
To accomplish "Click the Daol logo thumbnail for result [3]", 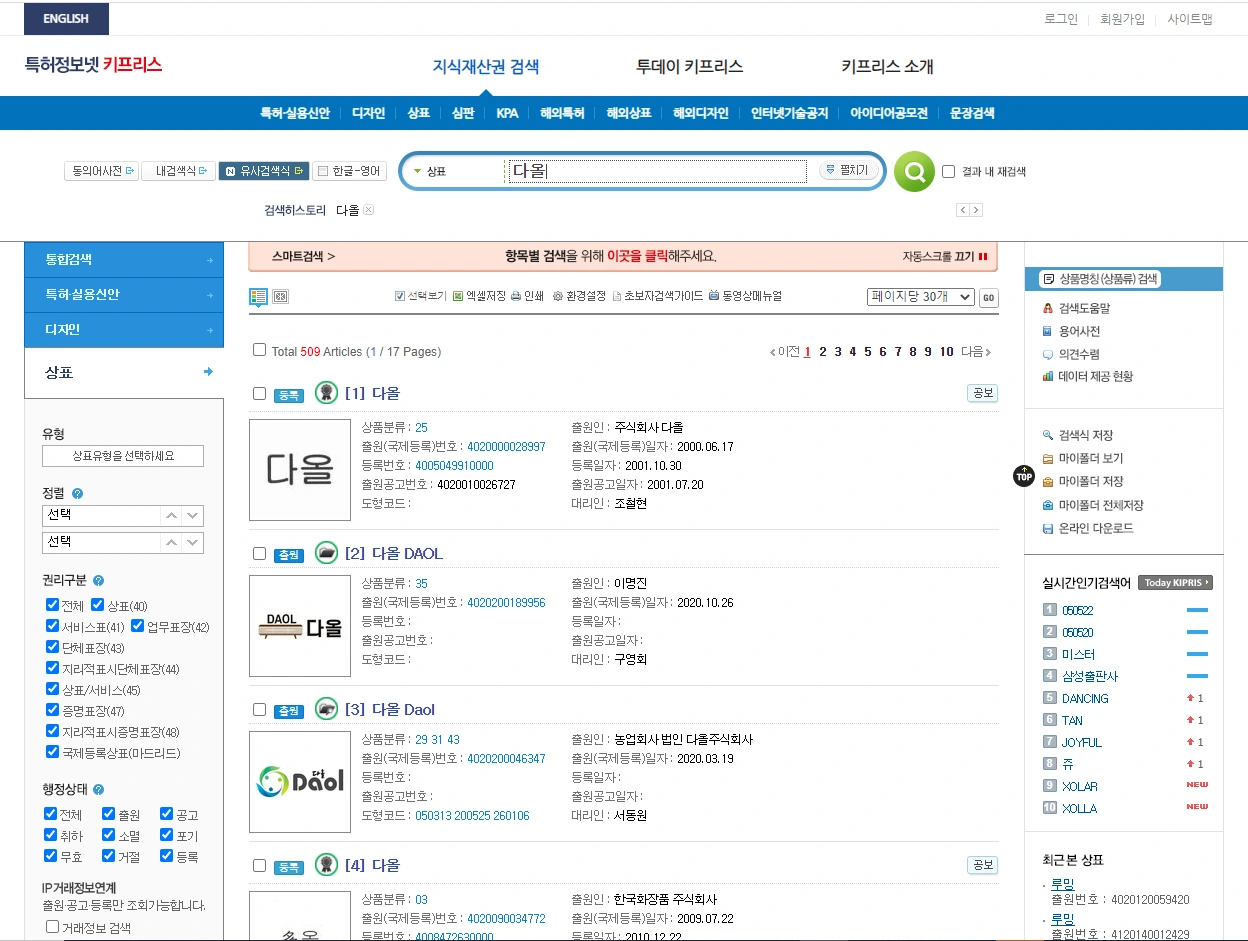I will coord(300,782).
